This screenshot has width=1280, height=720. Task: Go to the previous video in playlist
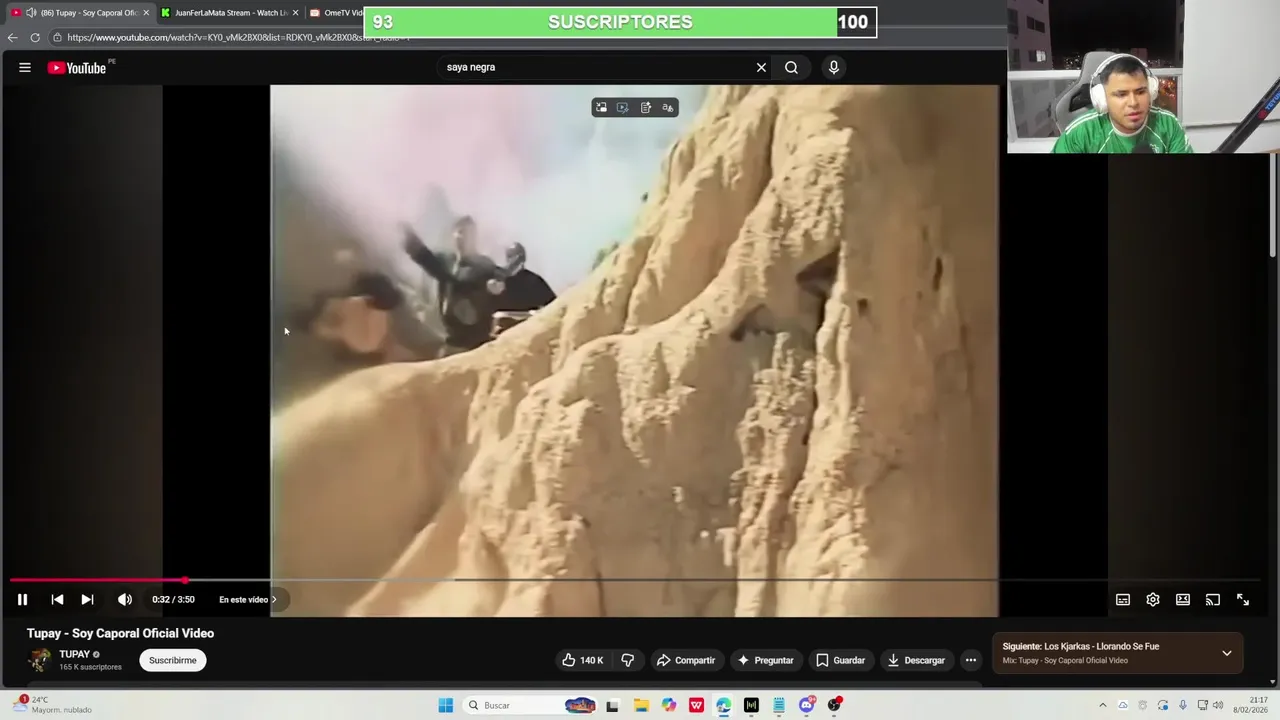(57, 599)
